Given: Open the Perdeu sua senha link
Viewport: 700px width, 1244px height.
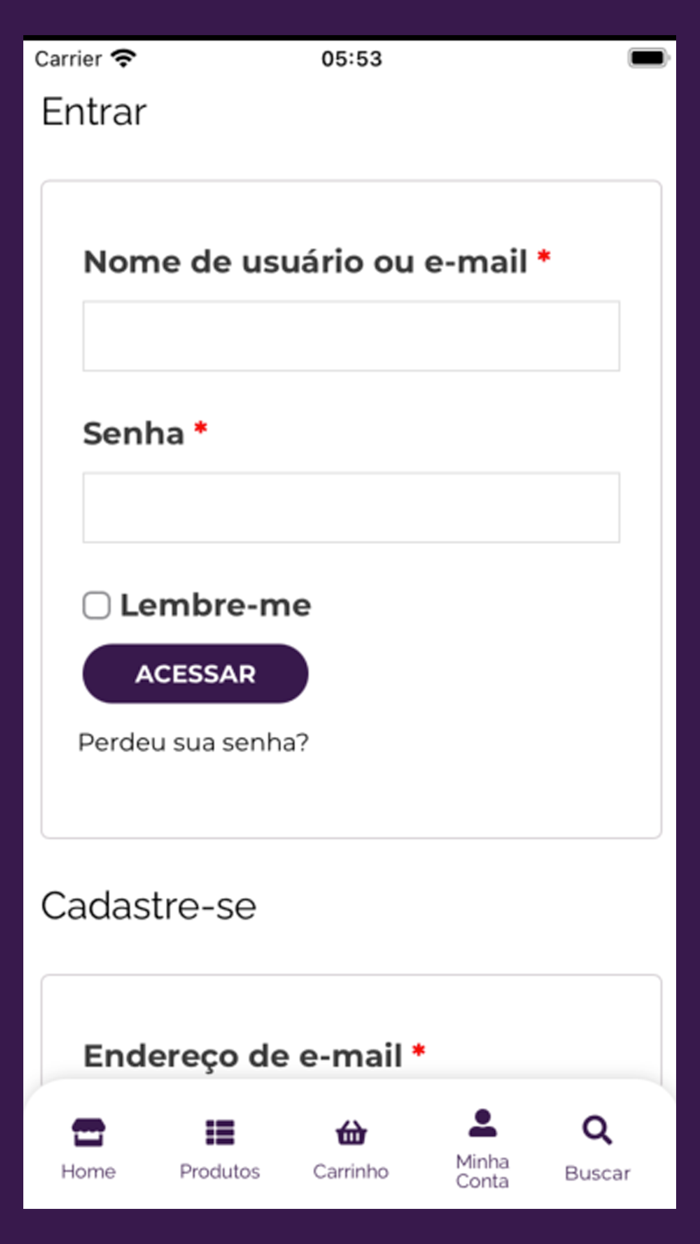Looking at the screenshot, I should click(194, 742).
